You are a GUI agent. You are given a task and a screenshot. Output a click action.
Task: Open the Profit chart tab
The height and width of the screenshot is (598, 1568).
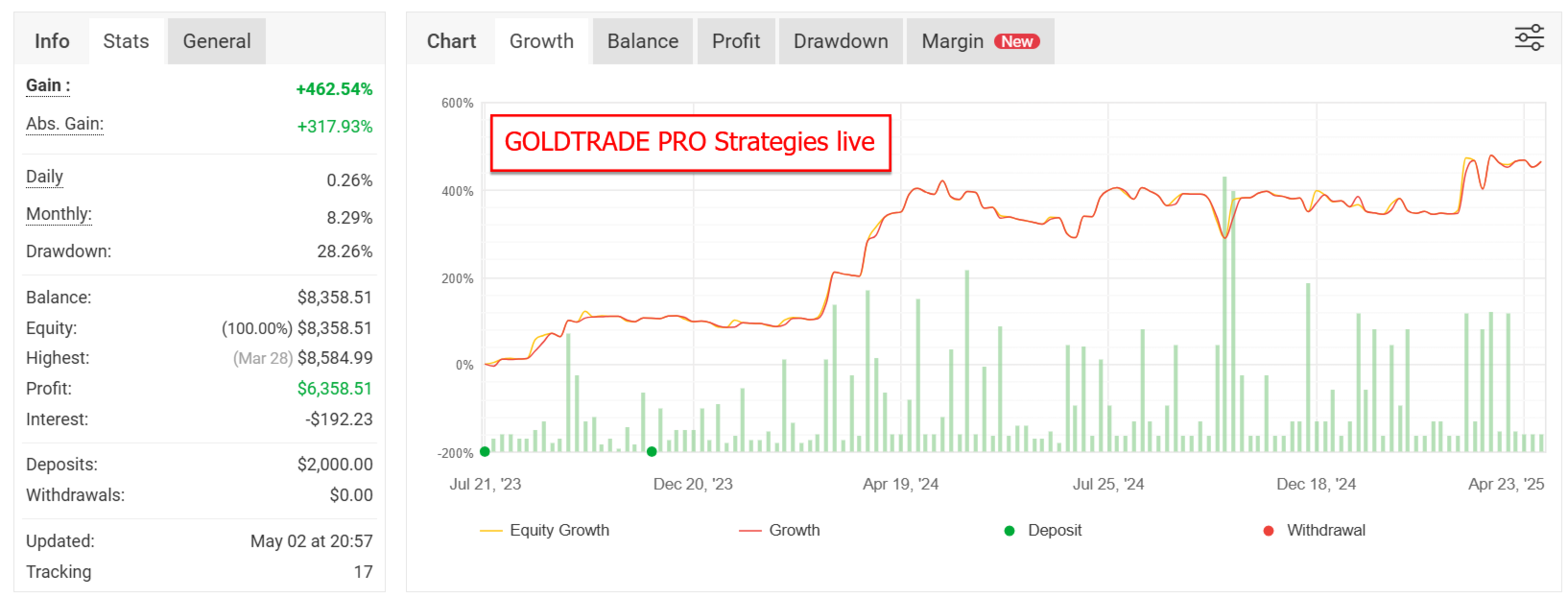pyautogui.click(x=736, y=41)
